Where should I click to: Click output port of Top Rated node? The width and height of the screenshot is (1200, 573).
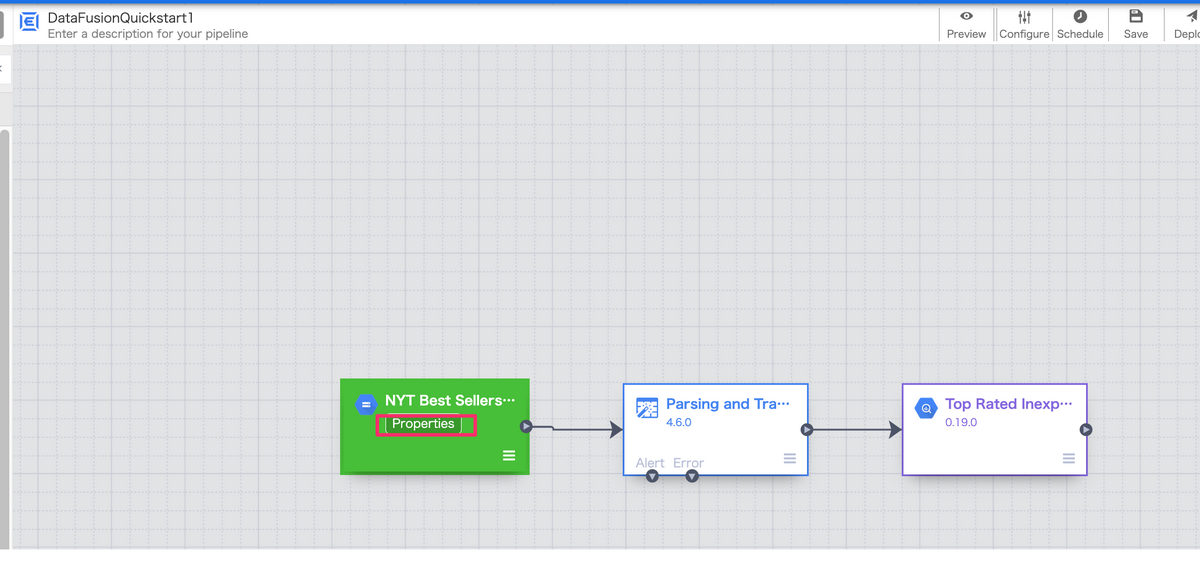(x=1086, y=430)
